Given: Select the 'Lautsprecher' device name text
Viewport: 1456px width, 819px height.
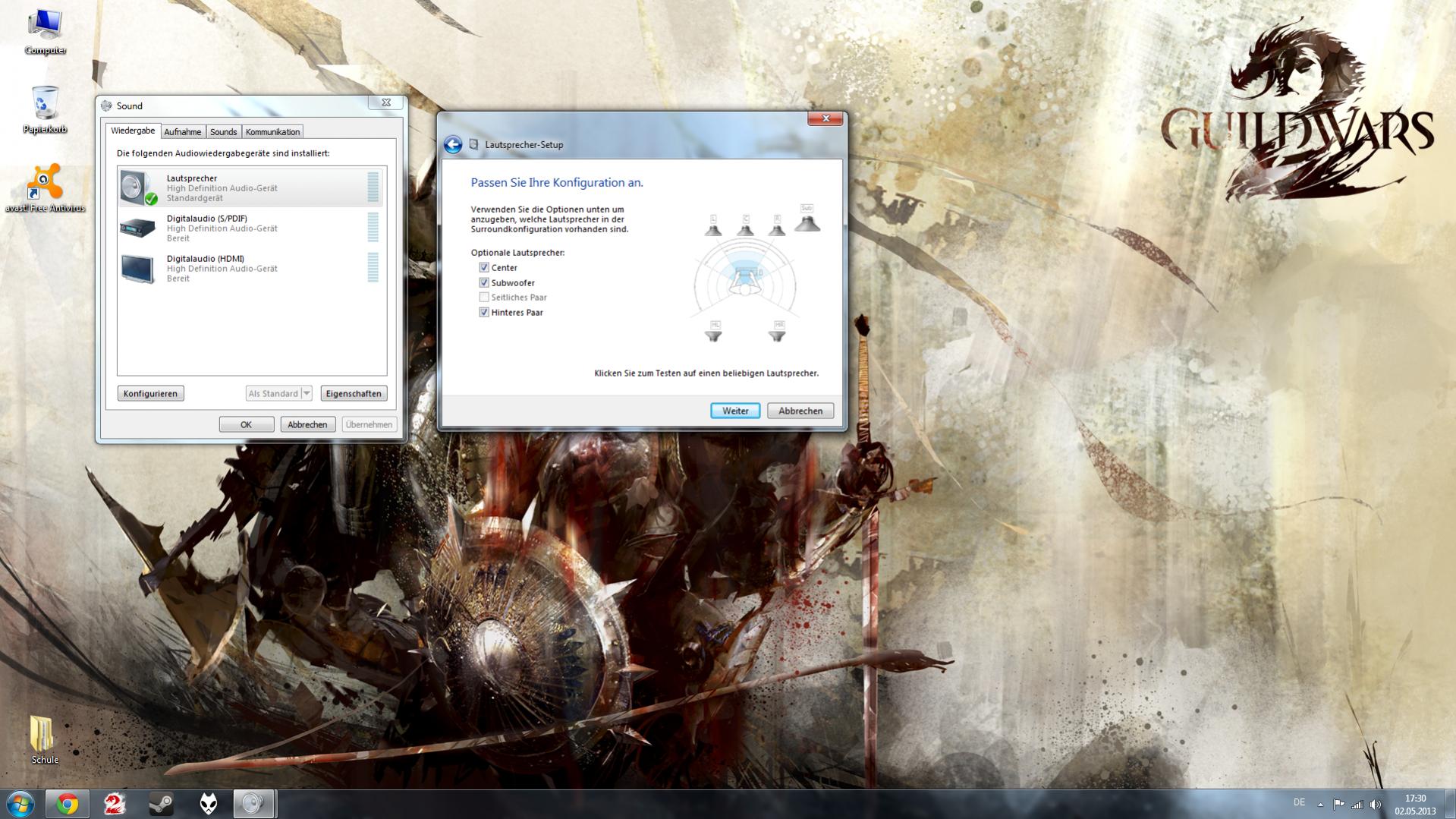Looking at the screenshot, I should click(192, 178).
